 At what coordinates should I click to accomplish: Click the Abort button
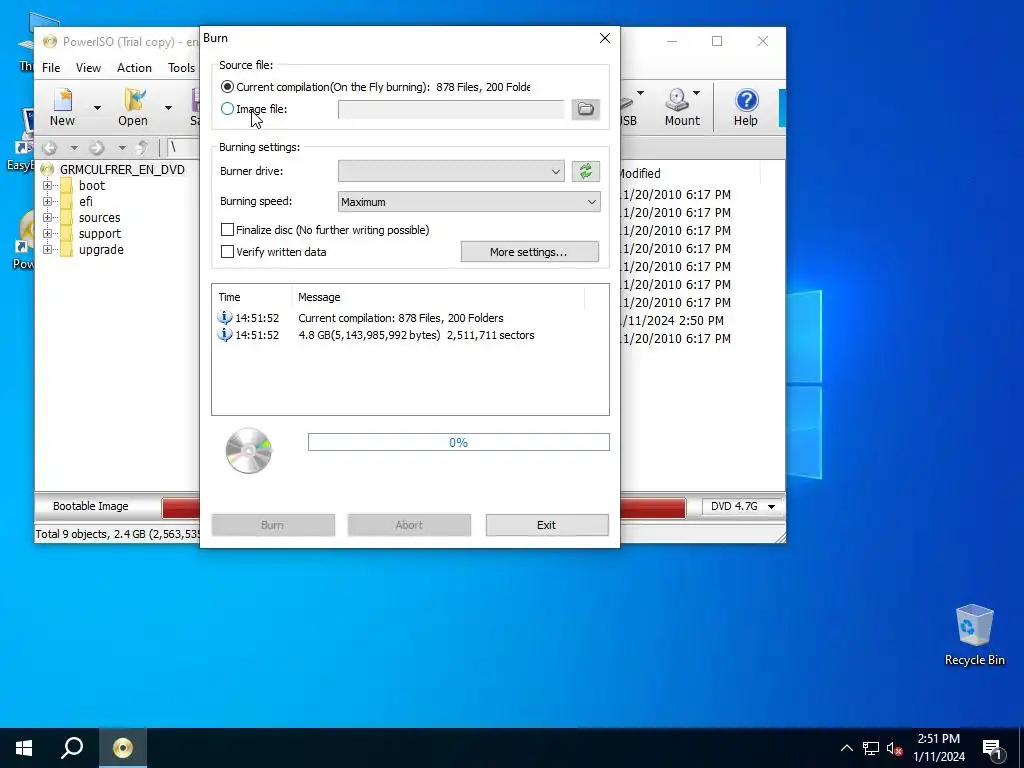[409, 525]
